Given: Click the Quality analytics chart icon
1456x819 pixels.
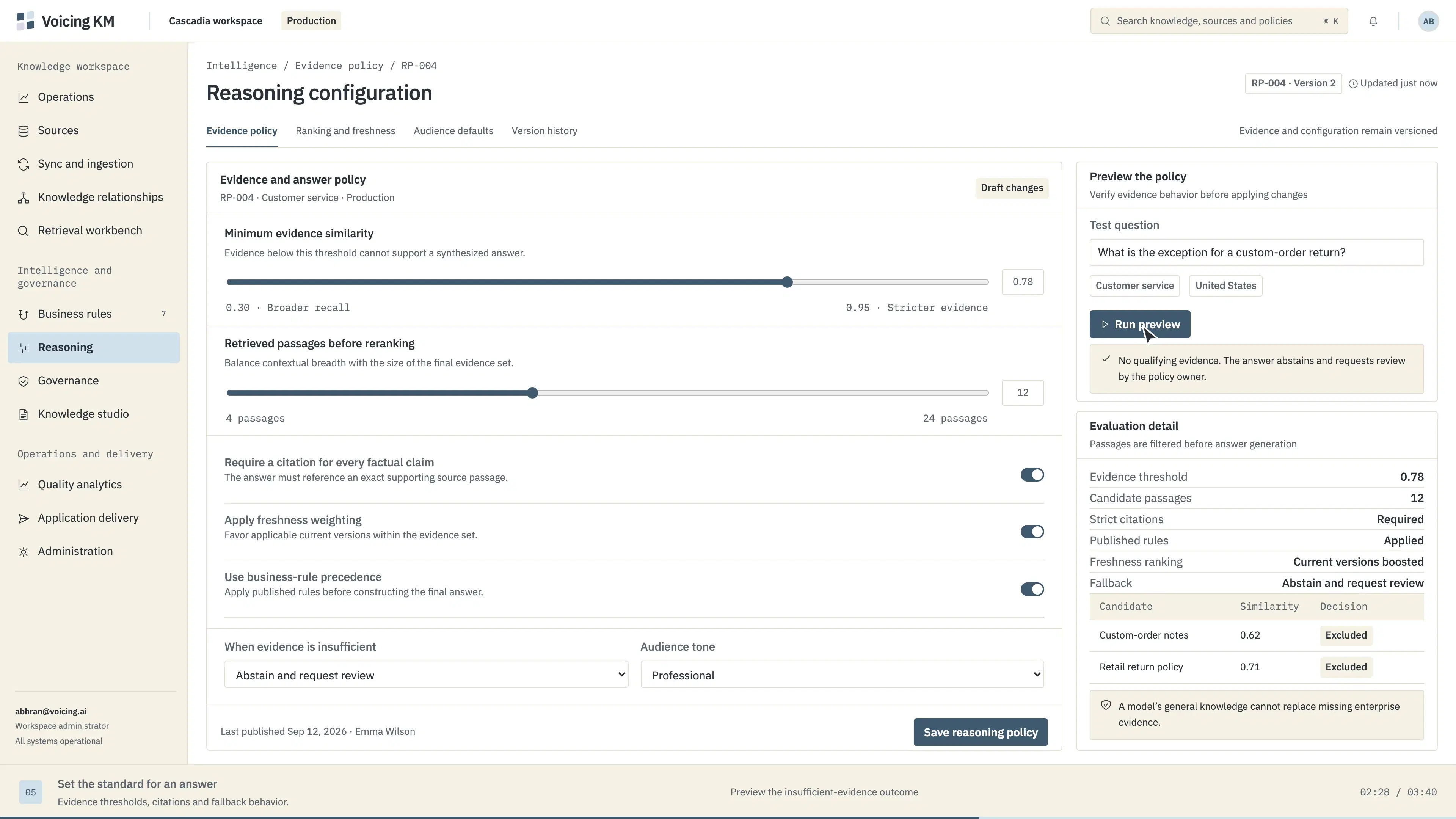Looking at the screenshot, I should tap(23, 485).
